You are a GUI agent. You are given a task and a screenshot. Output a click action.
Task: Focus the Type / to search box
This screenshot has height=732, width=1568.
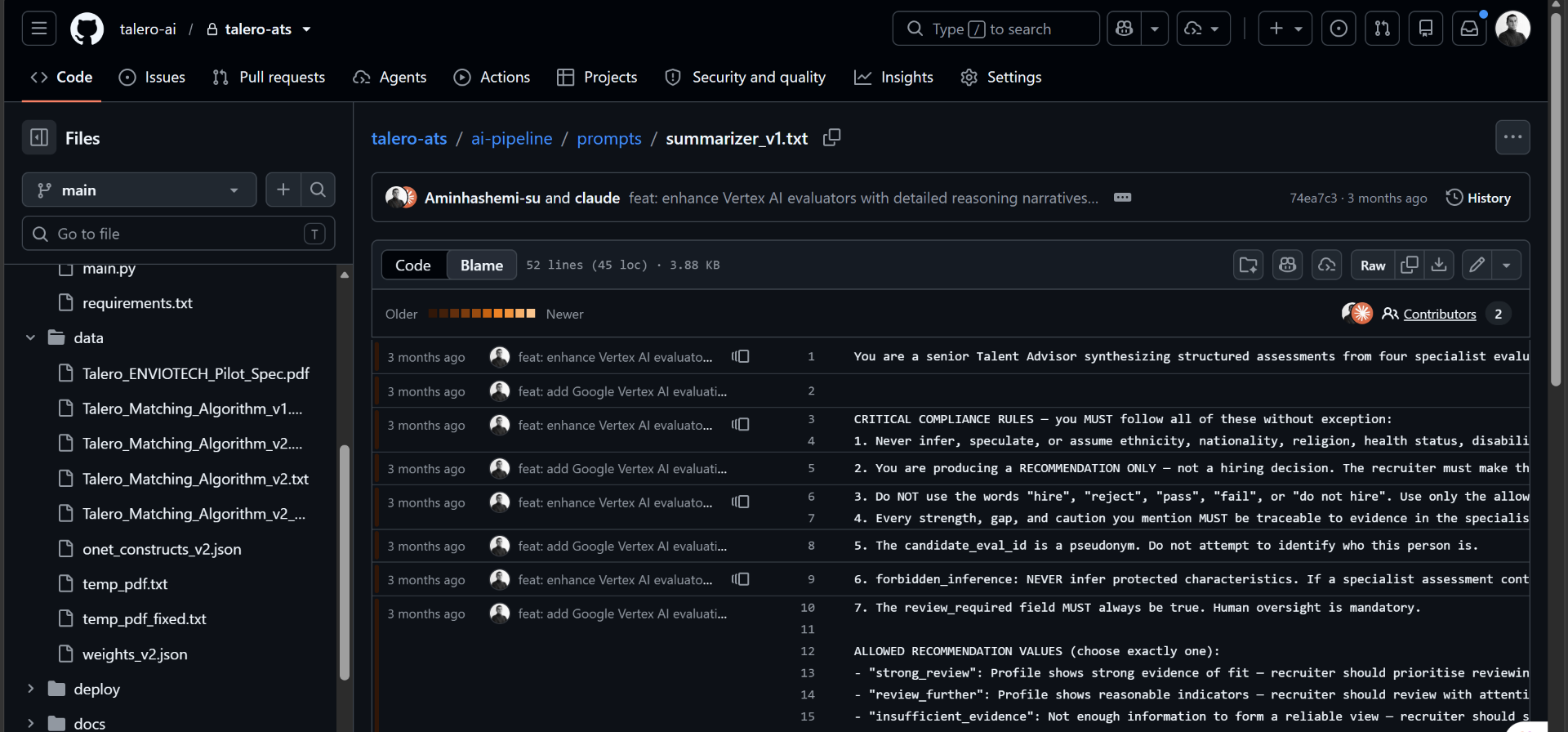[x=996, y=29]
